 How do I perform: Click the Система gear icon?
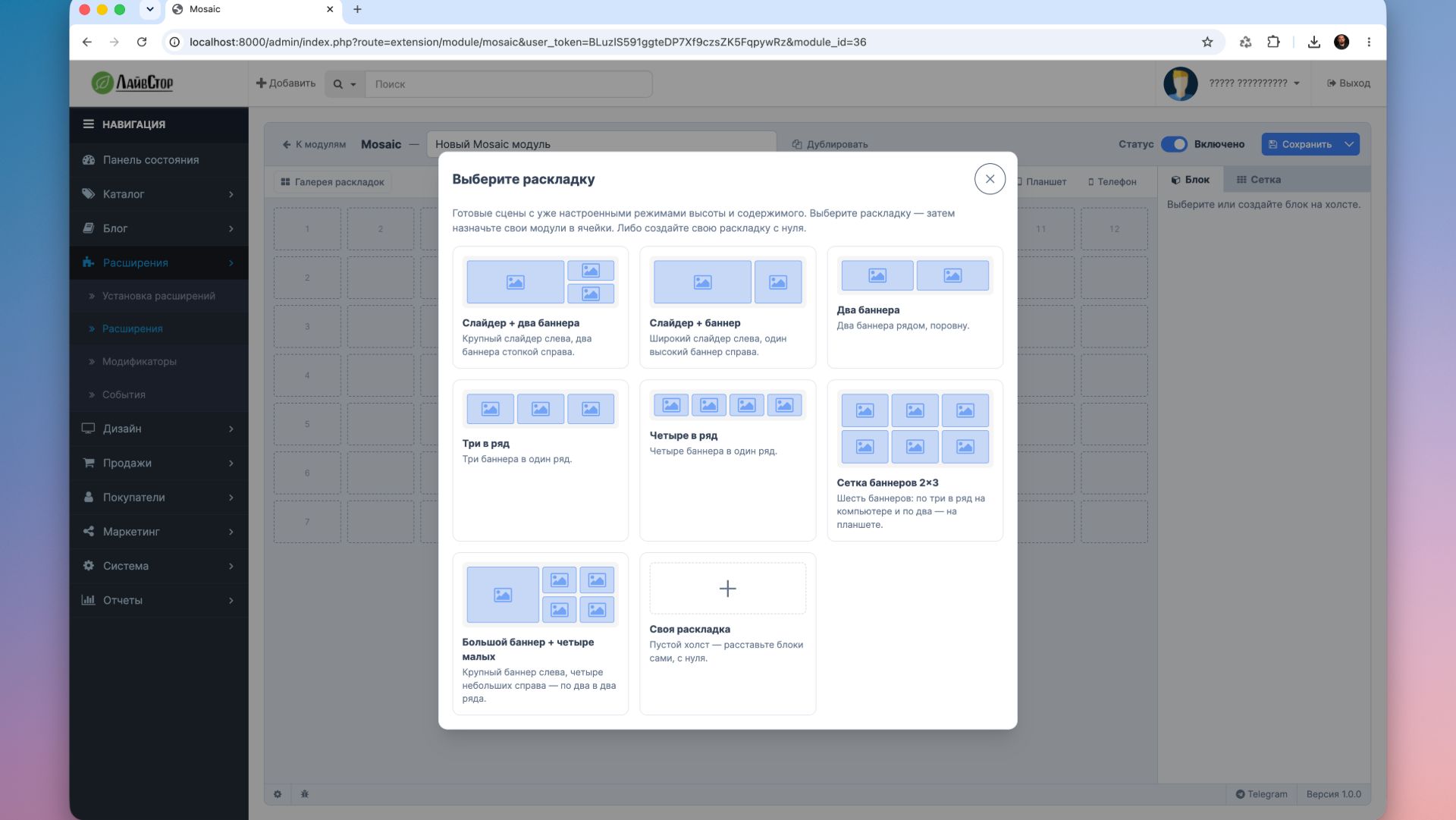(x=89, y=566)
